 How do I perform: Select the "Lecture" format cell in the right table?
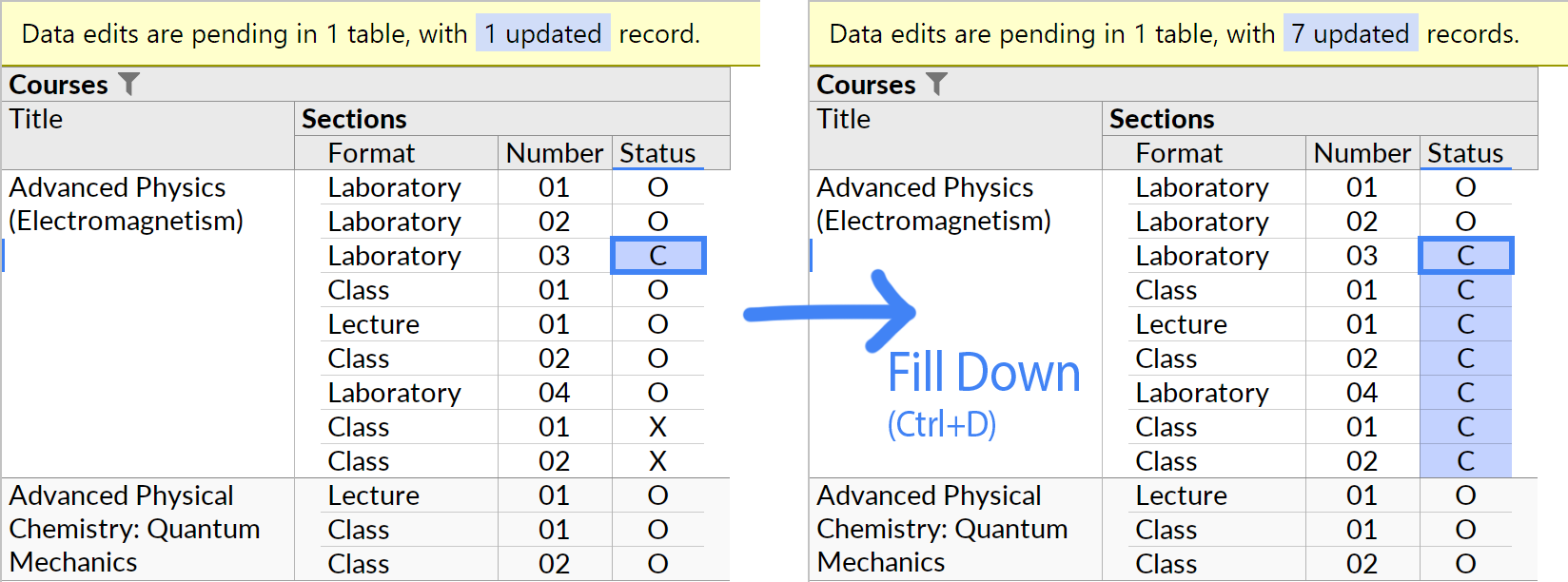[1181, 324]
